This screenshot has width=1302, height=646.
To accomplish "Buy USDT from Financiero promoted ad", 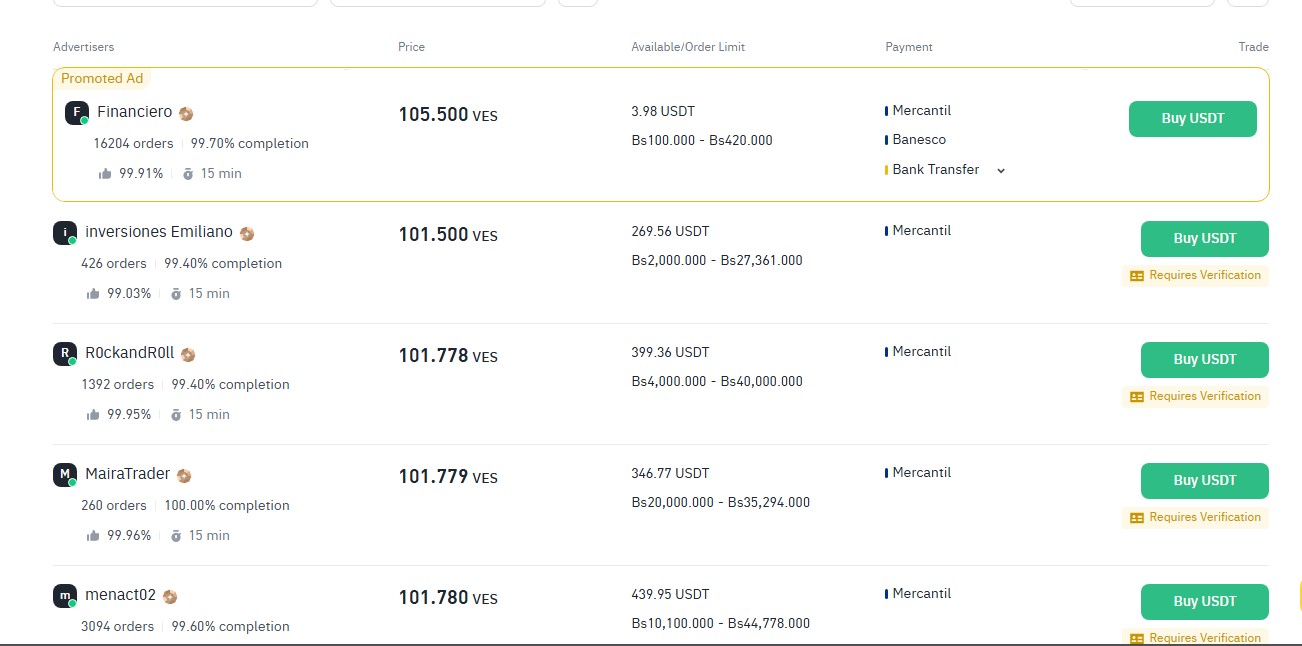I will tap(1193, 119).
